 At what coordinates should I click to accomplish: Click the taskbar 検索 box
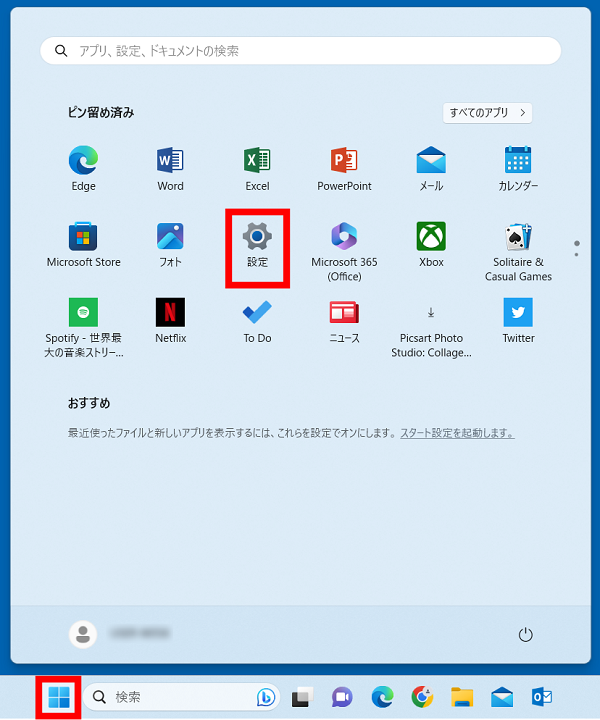click(181, 697)
